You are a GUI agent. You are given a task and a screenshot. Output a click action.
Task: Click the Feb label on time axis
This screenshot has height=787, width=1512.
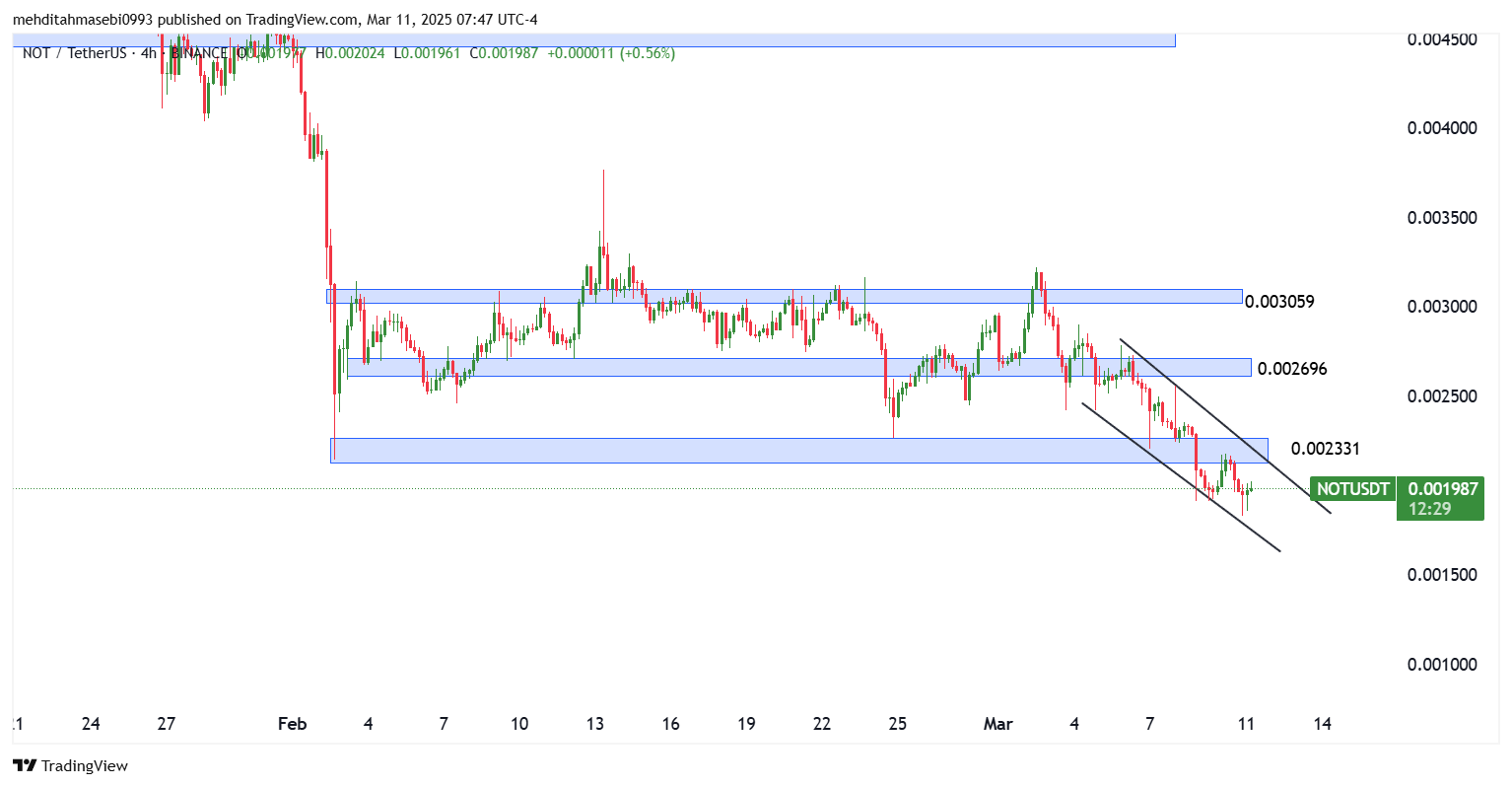click(x=293, y=724)
